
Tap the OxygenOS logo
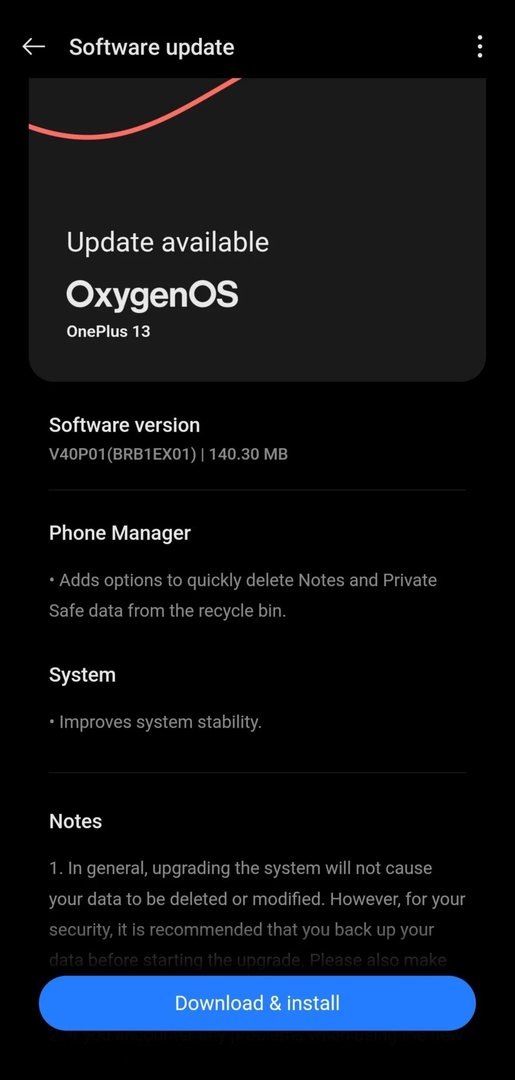(152, 295)
